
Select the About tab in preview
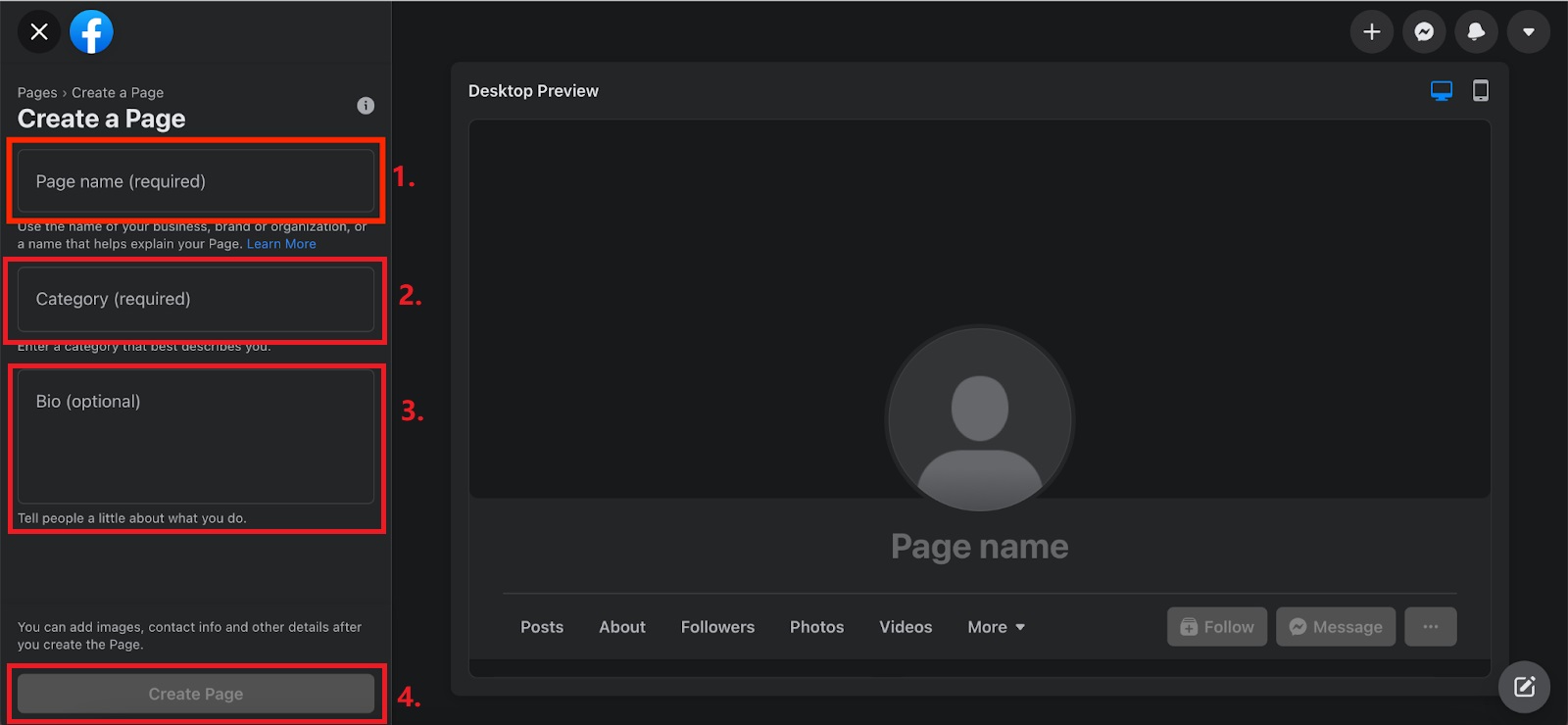point(622,627)
